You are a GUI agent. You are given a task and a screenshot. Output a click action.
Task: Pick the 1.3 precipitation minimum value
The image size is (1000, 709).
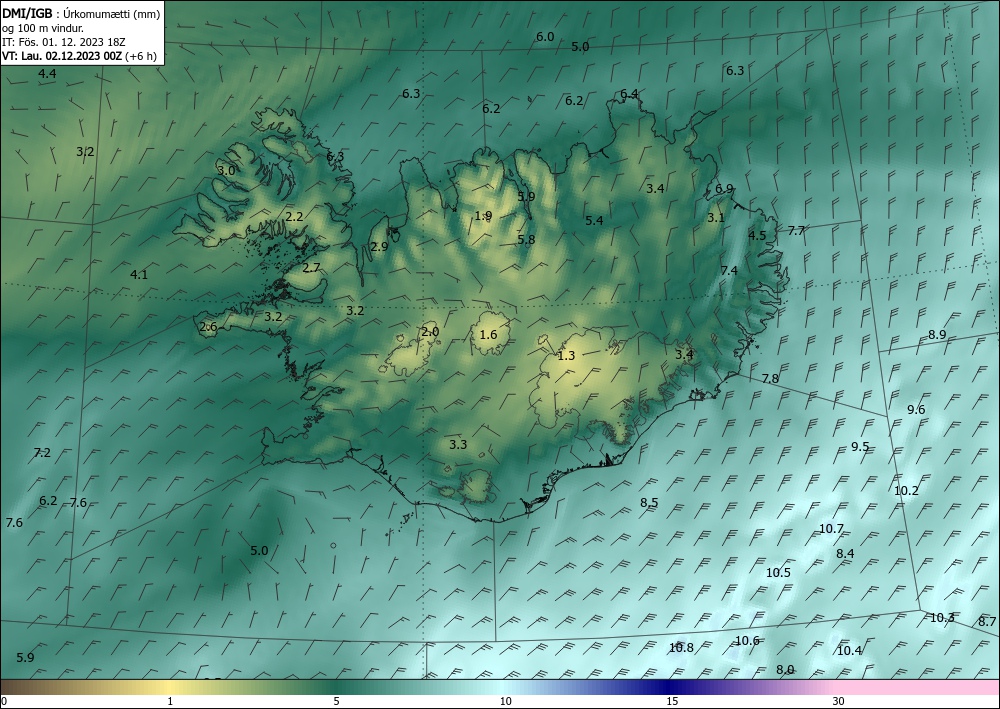pos(566,356)
